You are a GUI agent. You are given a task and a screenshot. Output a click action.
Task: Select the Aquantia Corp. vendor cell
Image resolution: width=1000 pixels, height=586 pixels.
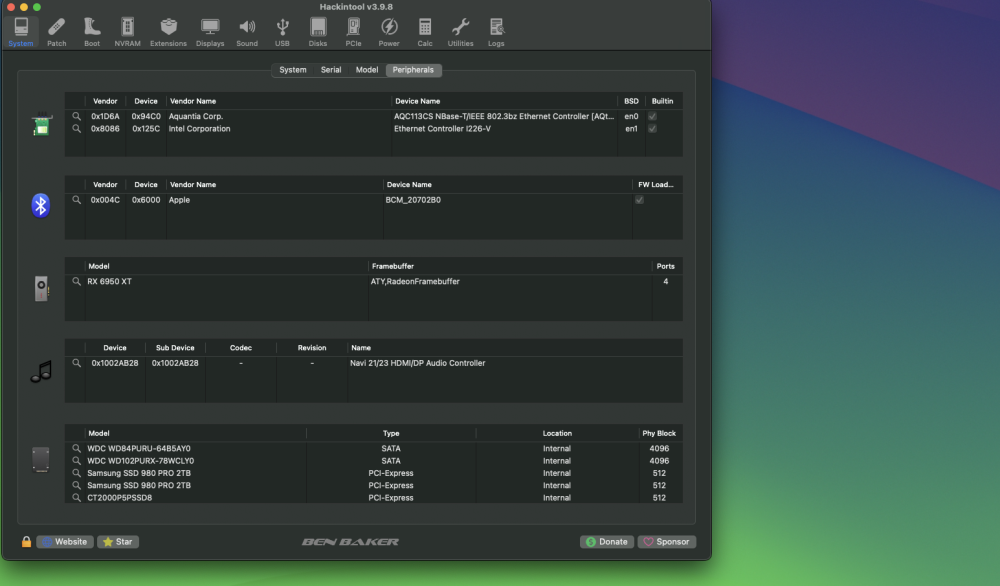pos(196,116)
